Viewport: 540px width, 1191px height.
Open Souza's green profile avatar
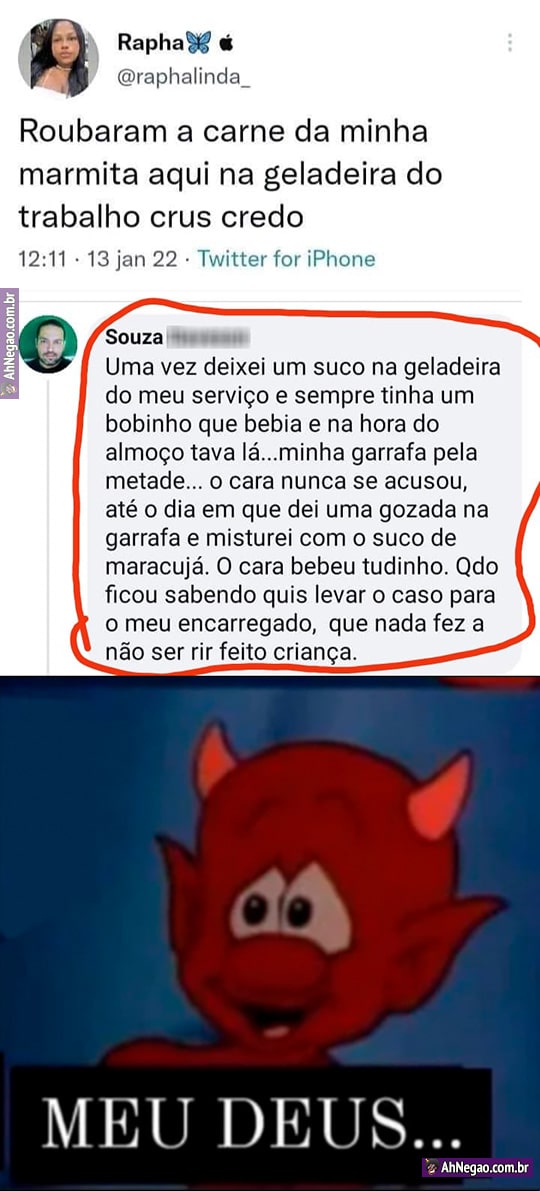[49, 344]
